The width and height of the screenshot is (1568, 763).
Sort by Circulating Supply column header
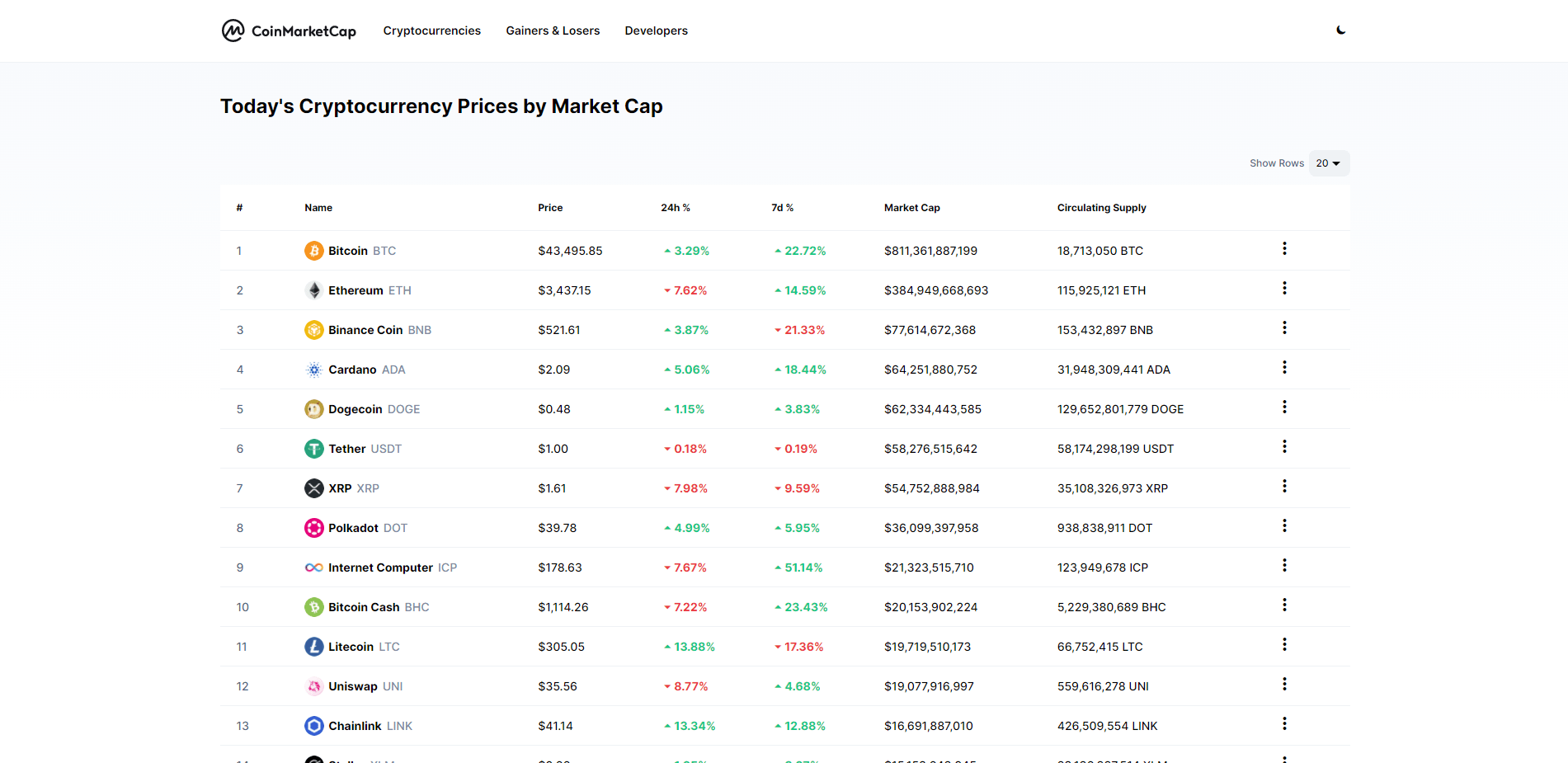pyautogui.click(x=1102, y=208)
